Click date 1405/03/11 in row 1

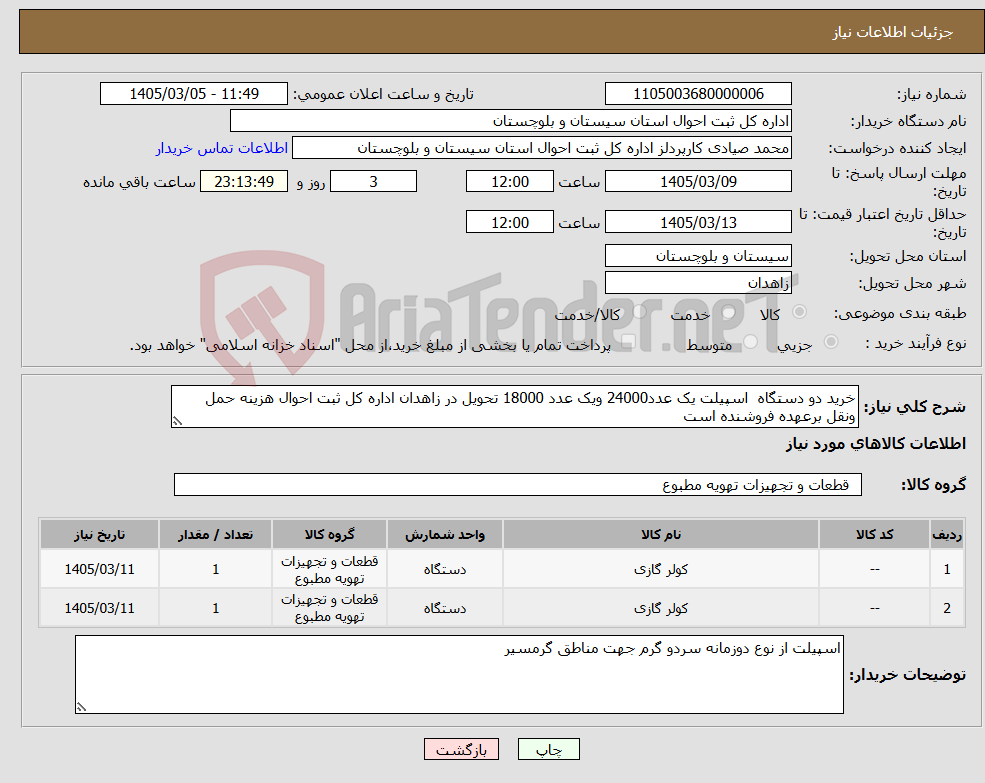[99, 569]
